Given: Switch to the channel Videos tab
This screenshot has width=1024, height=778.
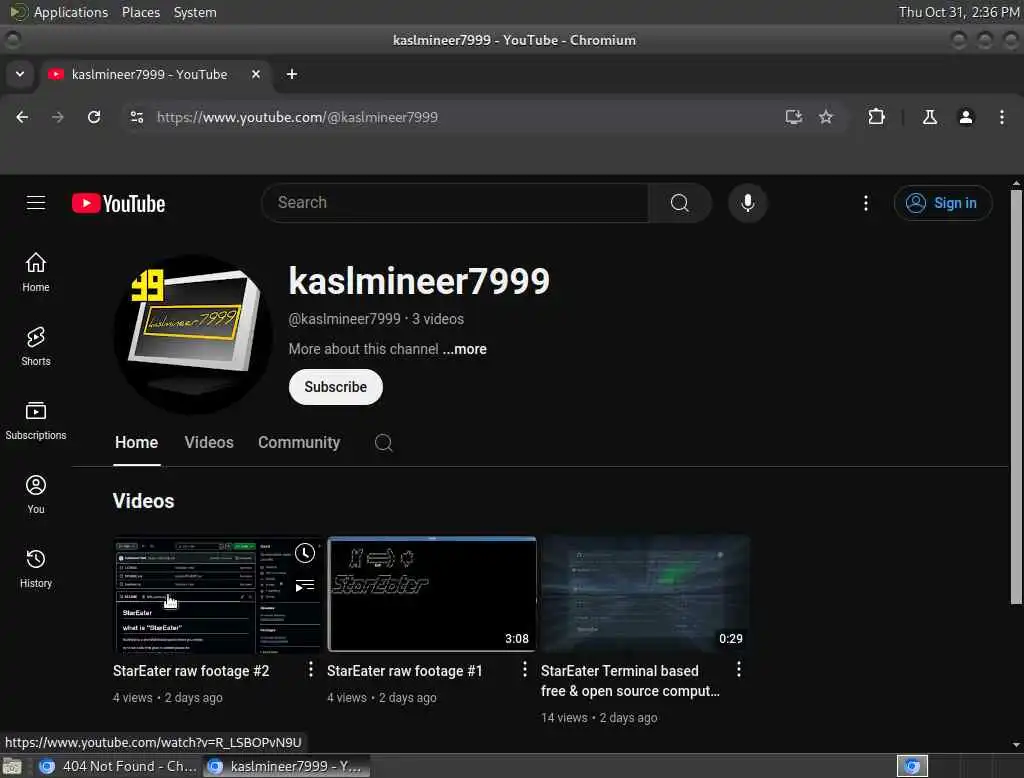Looking at the screenshot, I should [x=209, y=443].
